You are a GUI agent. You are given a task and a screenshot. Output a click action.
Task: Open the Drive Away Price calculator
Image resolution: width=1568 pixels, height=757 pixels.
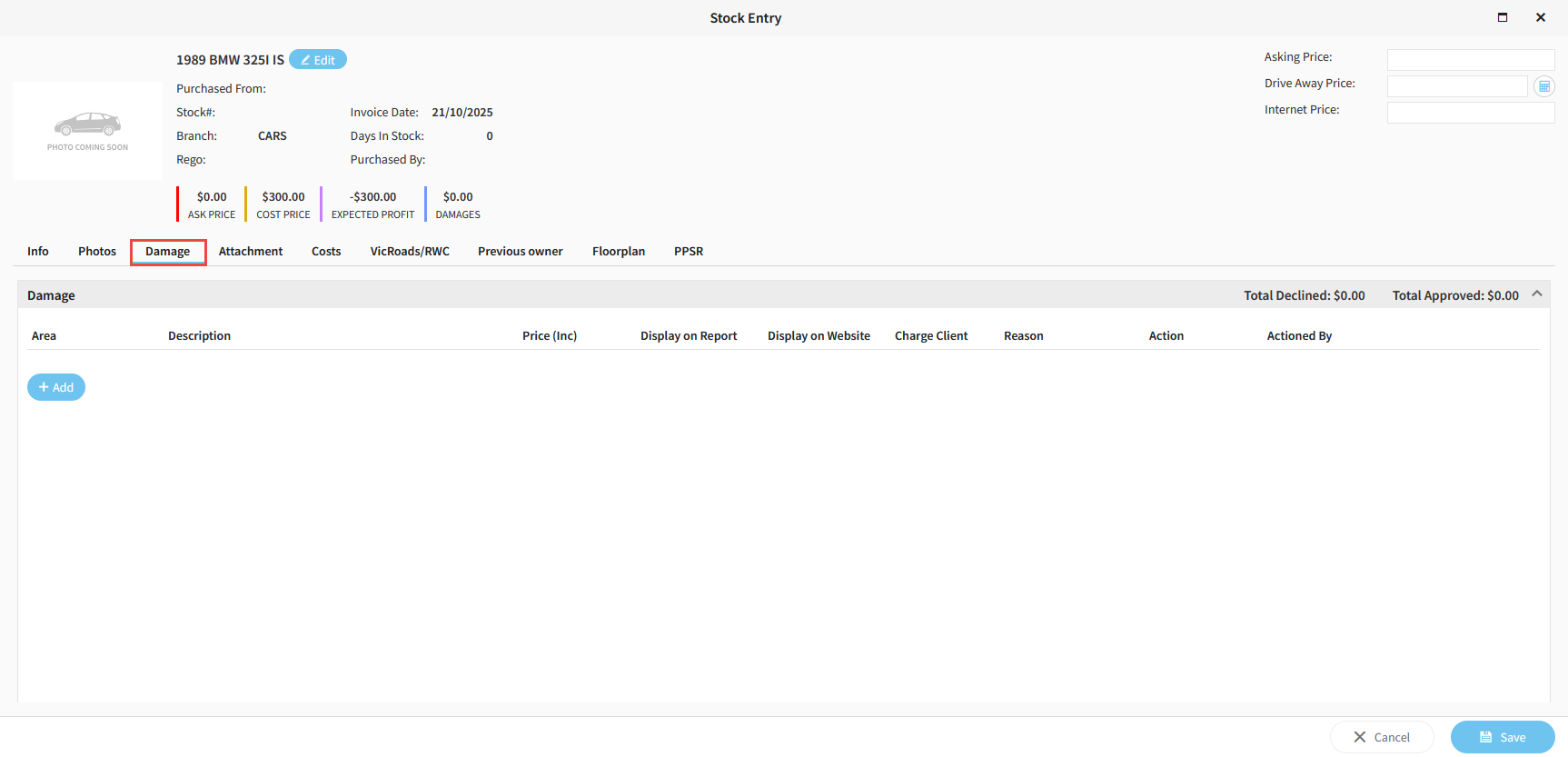1543,86
